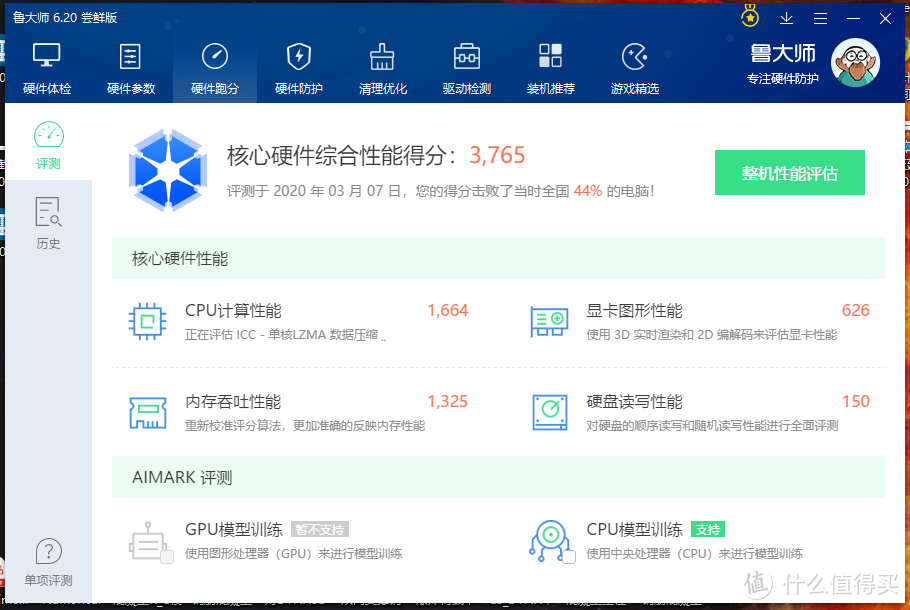Screen dimensions: 910x610
Task: Click the disk score 150
Action: pos(855,402)
